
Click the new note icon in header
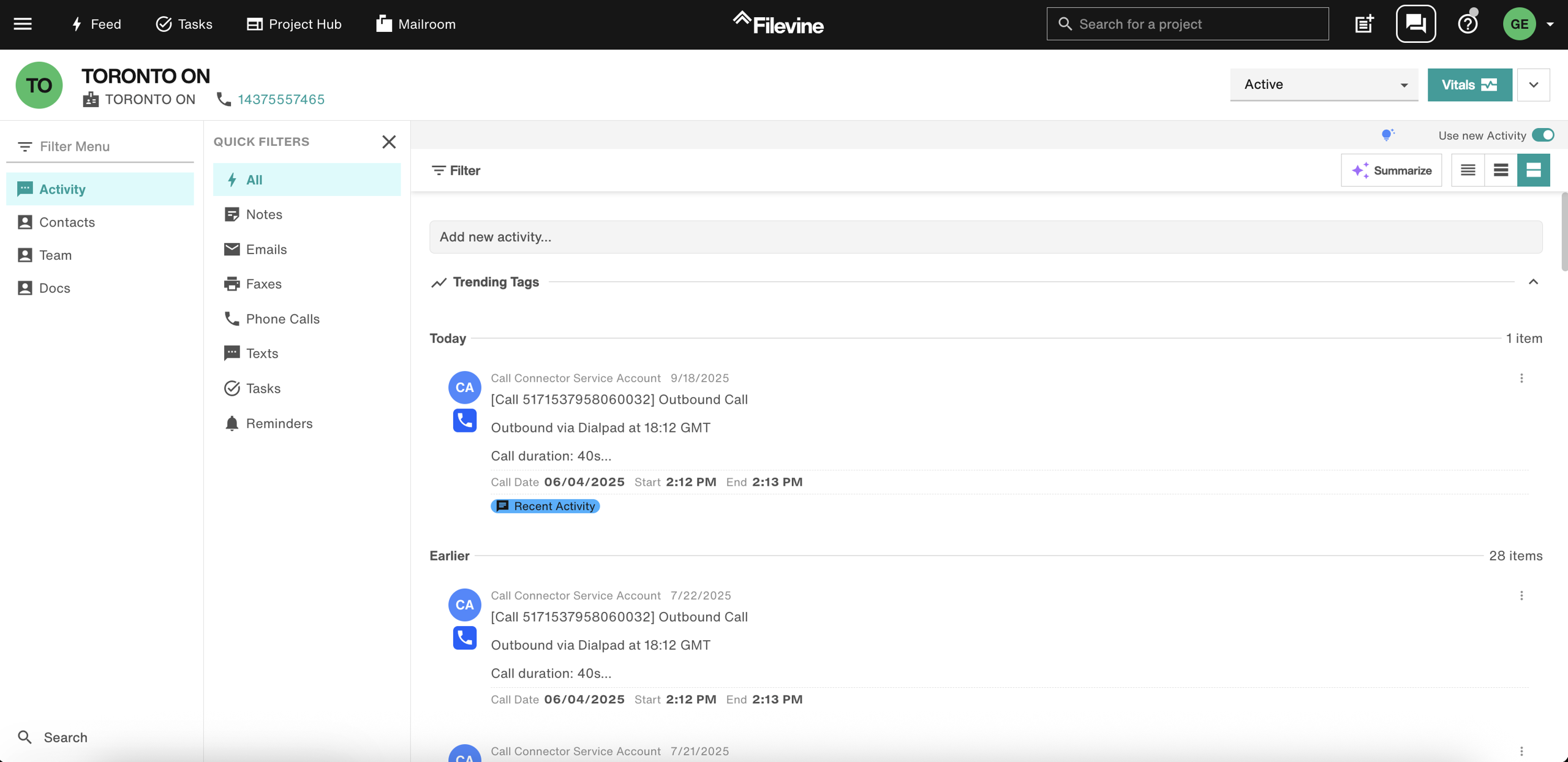(x=1364, y=24)
